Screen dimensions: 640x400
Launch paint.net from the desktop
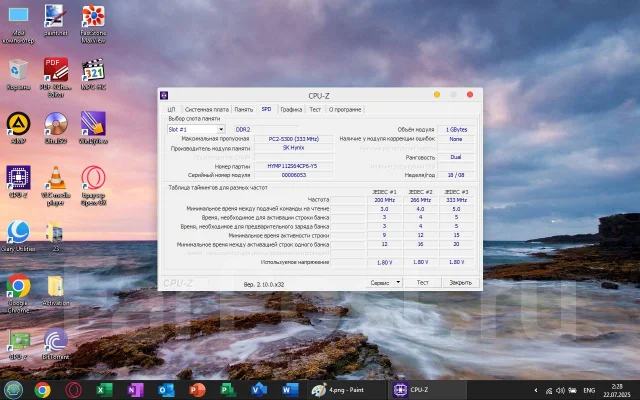(56, 21)
